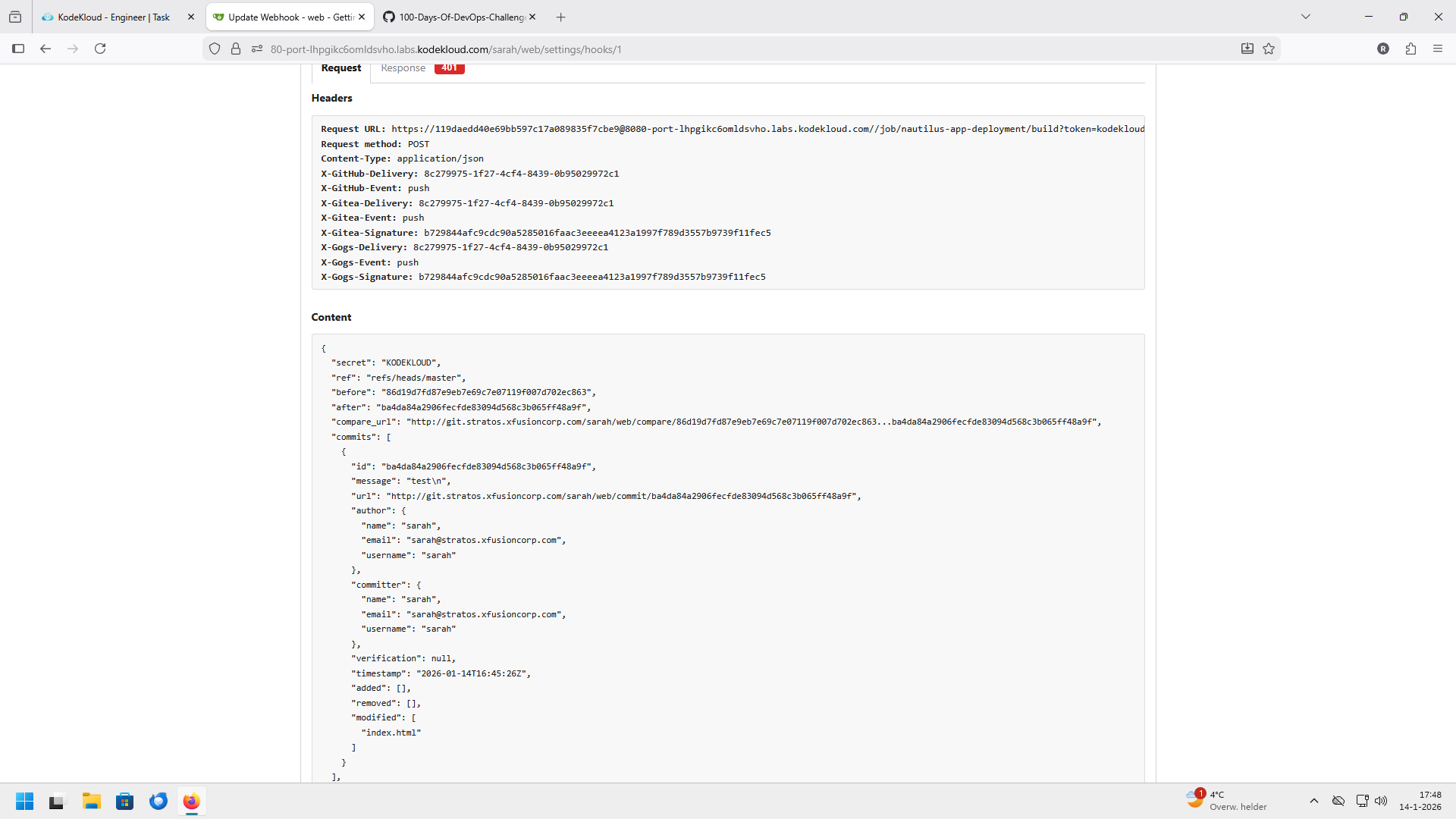Go back to the previous page
Viewport: 1456px width, 819px height.
pos(45,49)
